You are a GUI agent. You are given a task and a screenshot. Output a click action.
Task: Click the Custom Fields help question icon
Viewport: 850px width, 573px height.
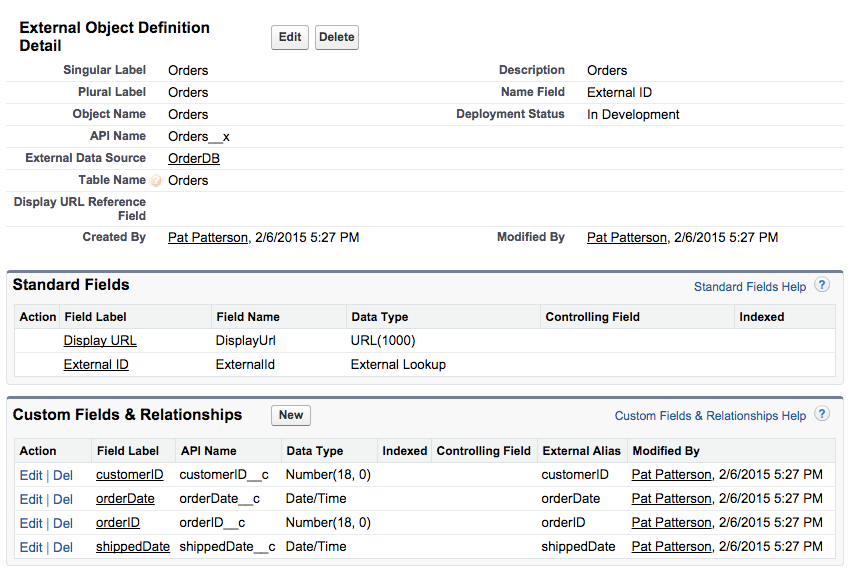tap(822, 414)
